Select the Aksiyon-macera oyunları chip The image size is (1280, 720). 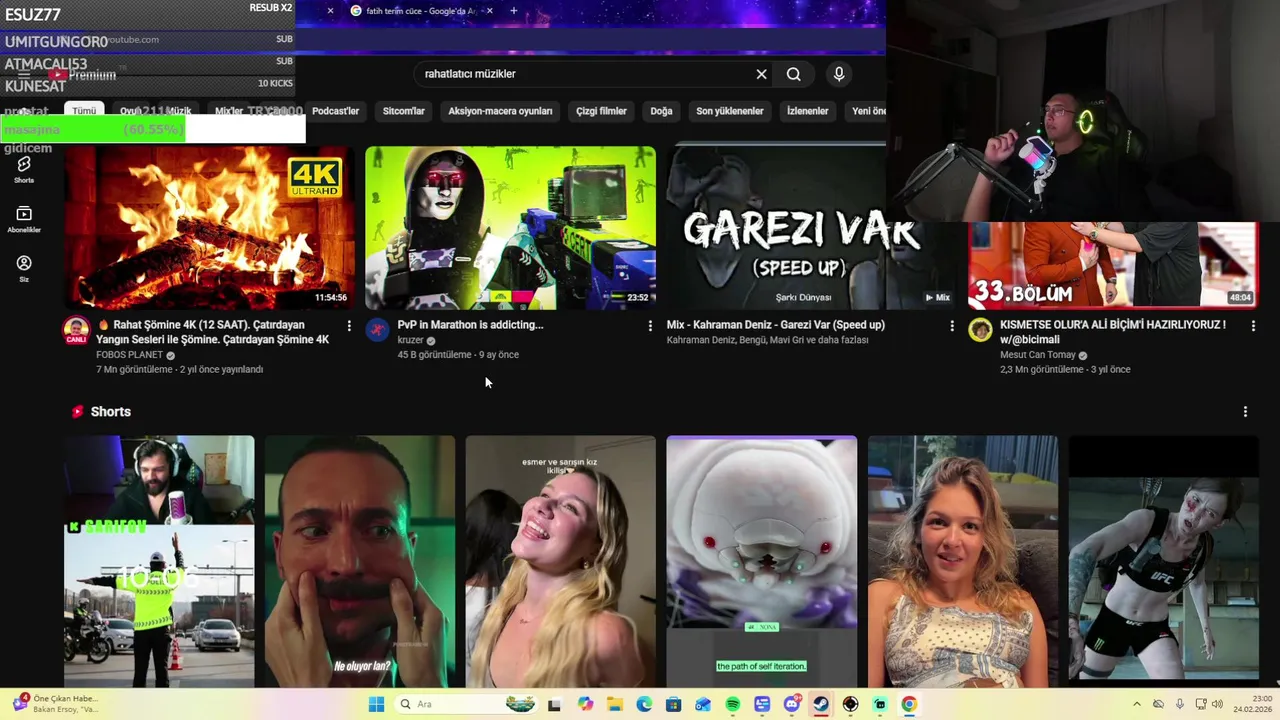500,111
